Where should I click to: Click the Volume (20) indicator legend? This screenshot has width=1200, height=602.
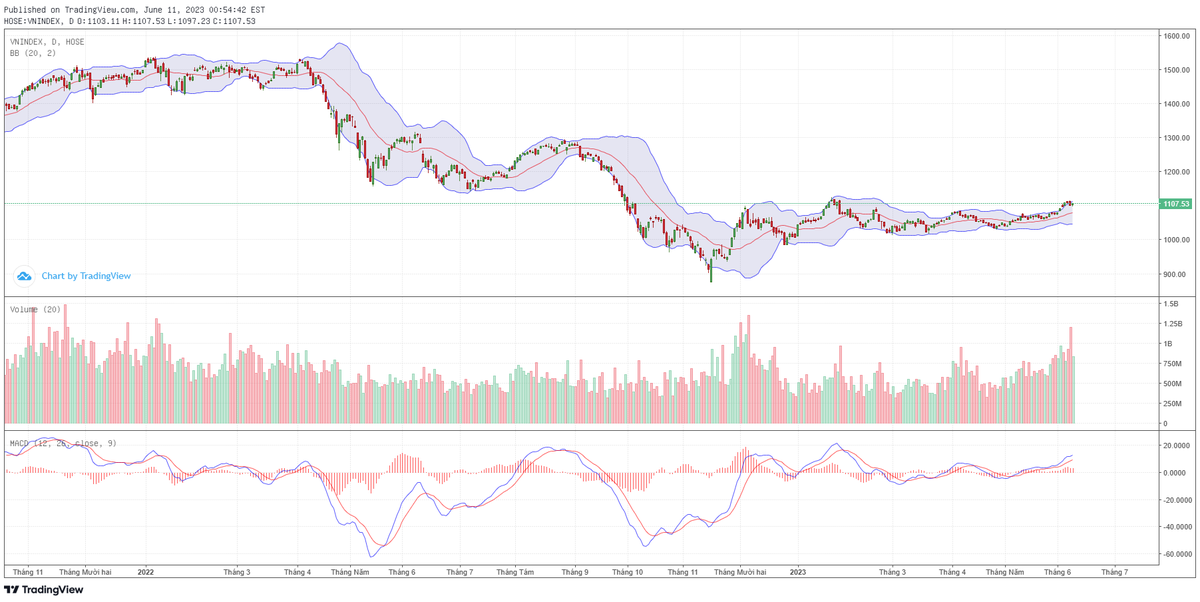35,309
